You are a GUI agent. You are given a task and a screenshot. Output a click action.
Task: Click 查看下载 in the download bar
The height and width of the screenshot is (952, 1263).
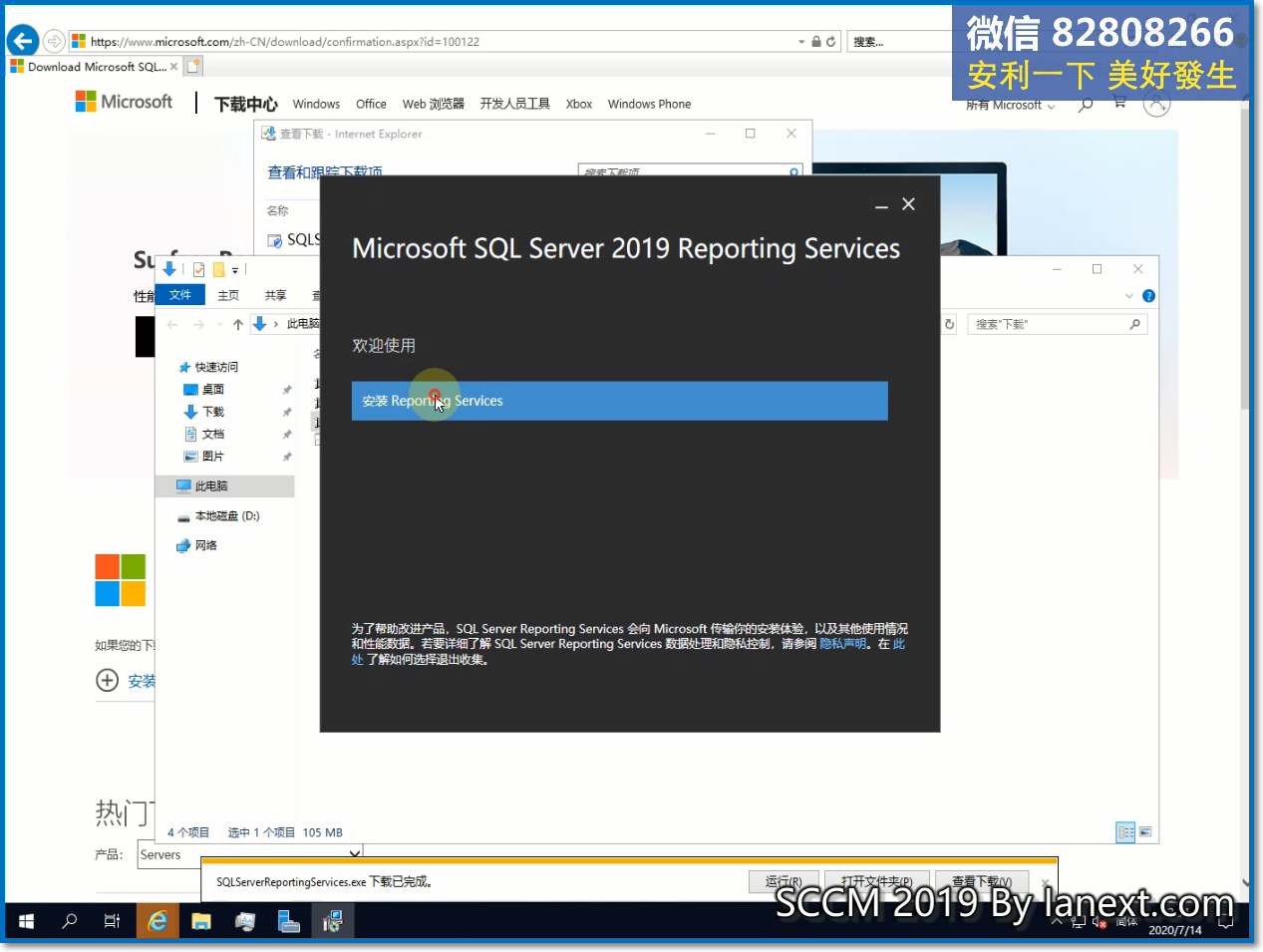(x=982, y=881)
